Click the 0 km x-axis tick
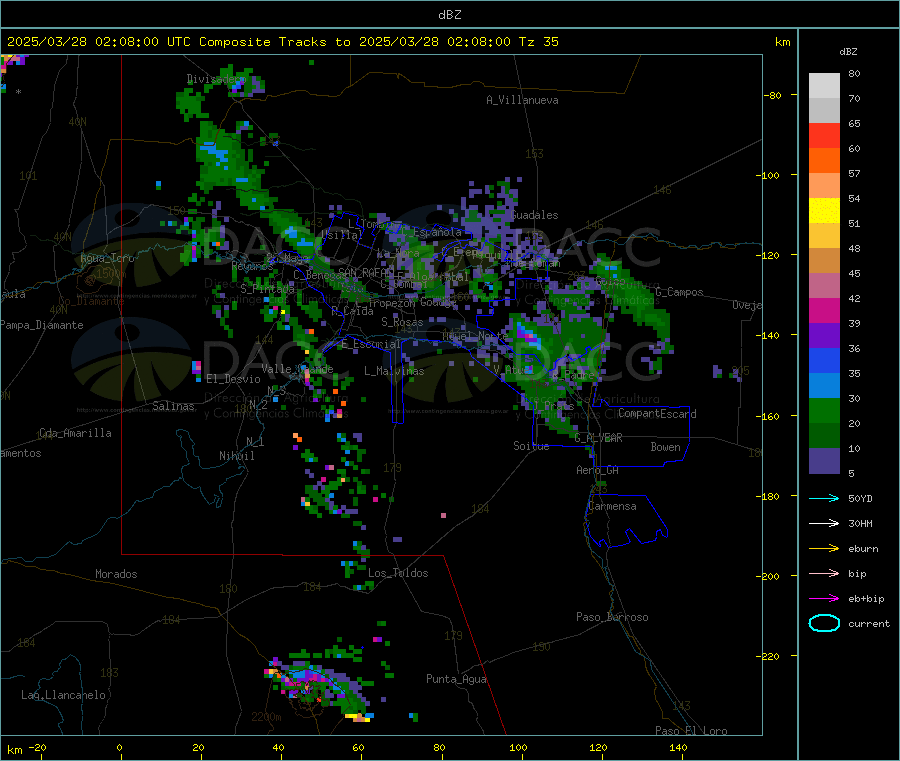 (119, 747)
